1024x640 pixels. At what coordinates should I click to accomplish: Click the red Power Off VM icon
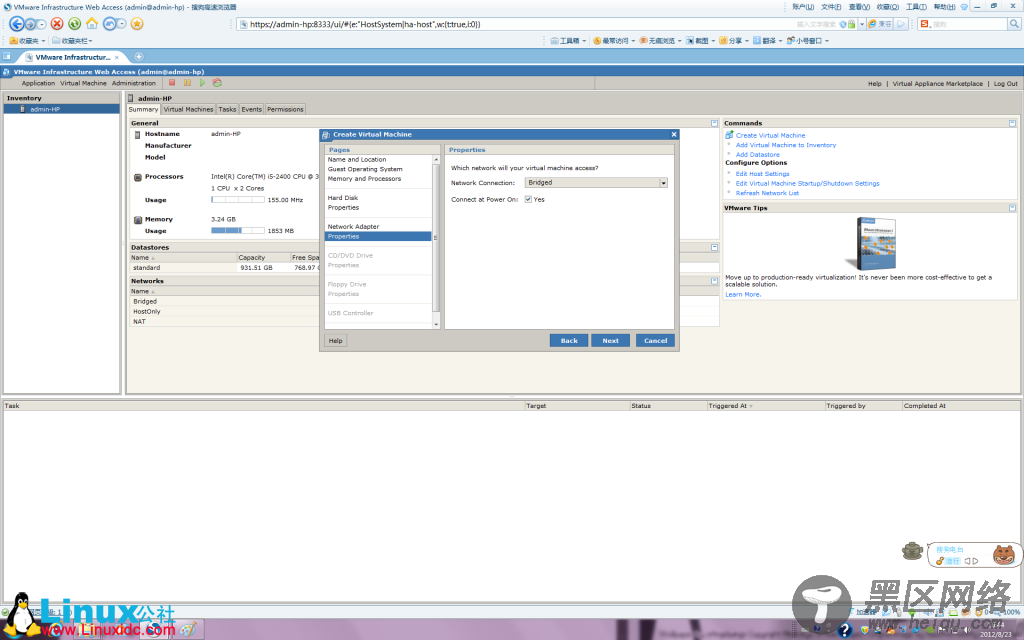pyautogui.click(x=172, y=83)
